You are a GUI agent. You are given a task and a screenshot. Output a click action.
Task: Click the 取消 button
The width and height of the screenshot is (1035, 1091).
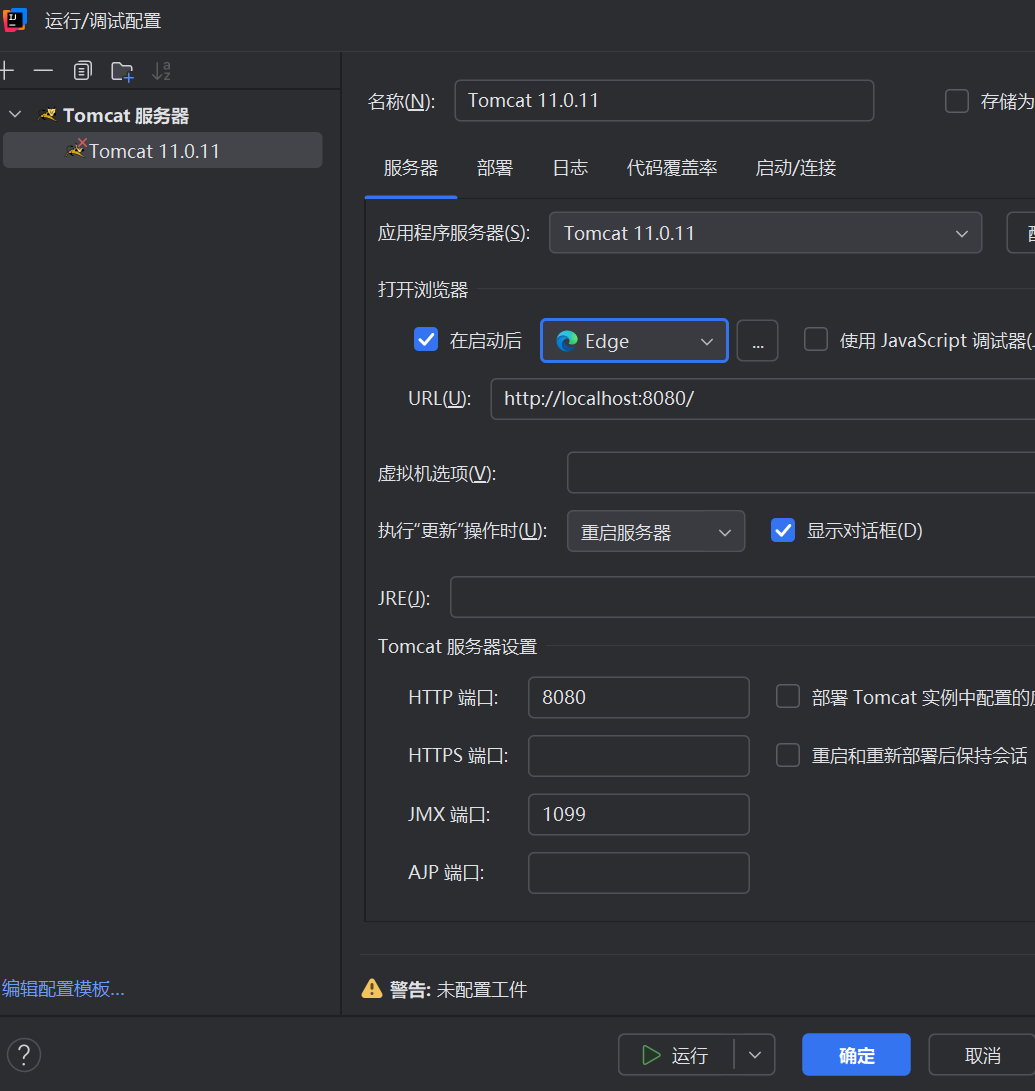coord(982,1055)
